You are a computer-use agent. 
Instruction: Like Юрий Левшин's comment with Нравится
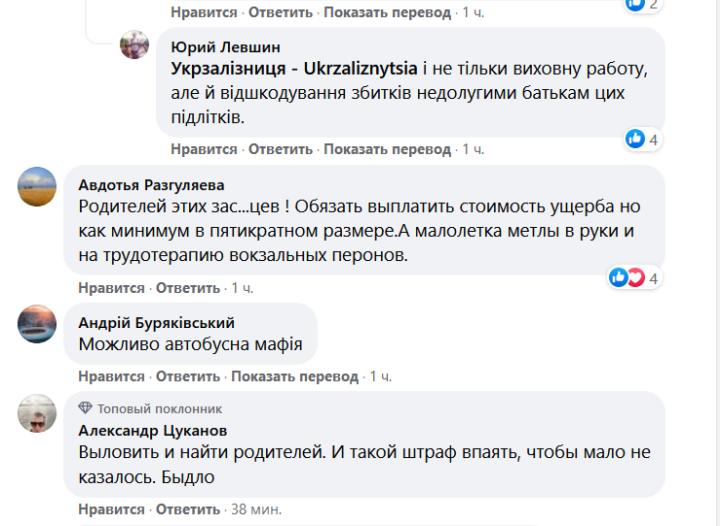[x=204, y=149]
